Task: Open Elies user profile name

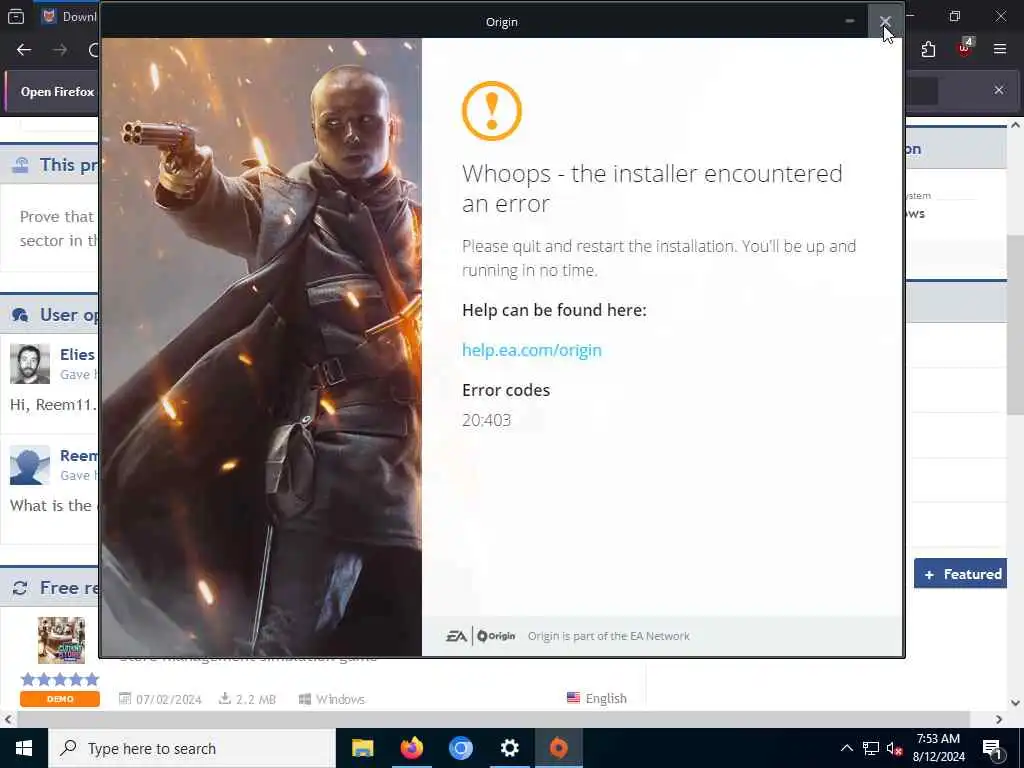Action: 77,355
